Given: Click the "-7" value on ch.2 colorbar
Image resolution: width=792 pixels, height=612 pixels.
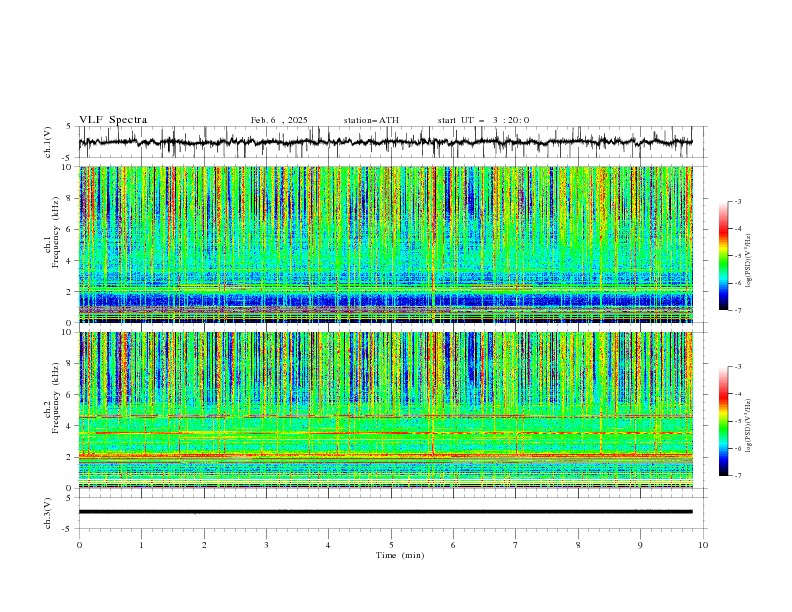Looking at the screenshot, I should 737,476.
